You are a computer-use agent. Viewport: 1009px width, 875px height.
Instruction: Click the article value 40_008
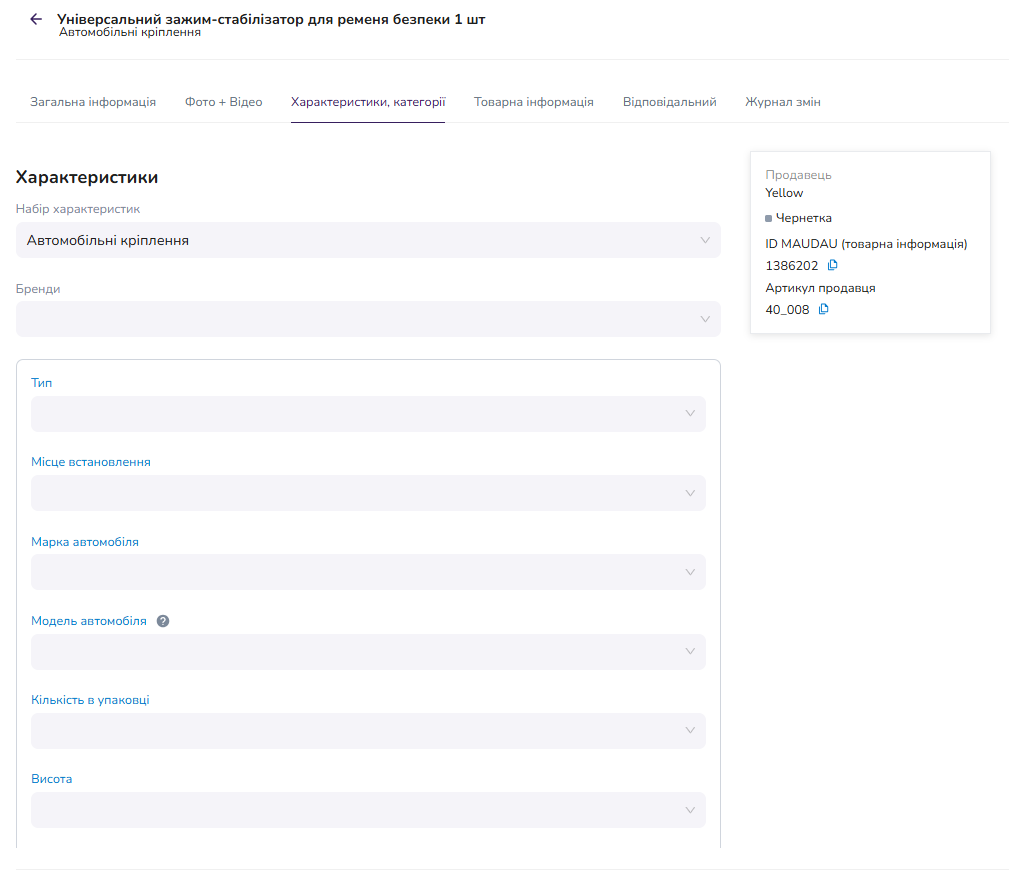pyautogui.click(x=787, y=309)
